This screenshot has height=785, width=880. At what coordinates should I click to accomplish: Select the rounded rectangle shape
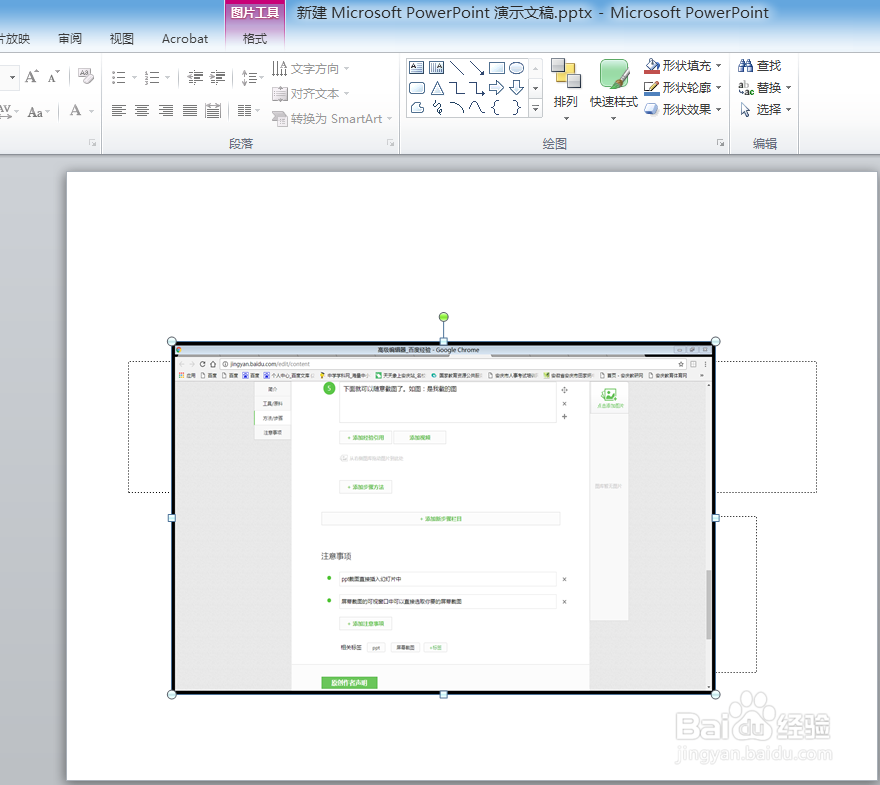pos(417,88)
